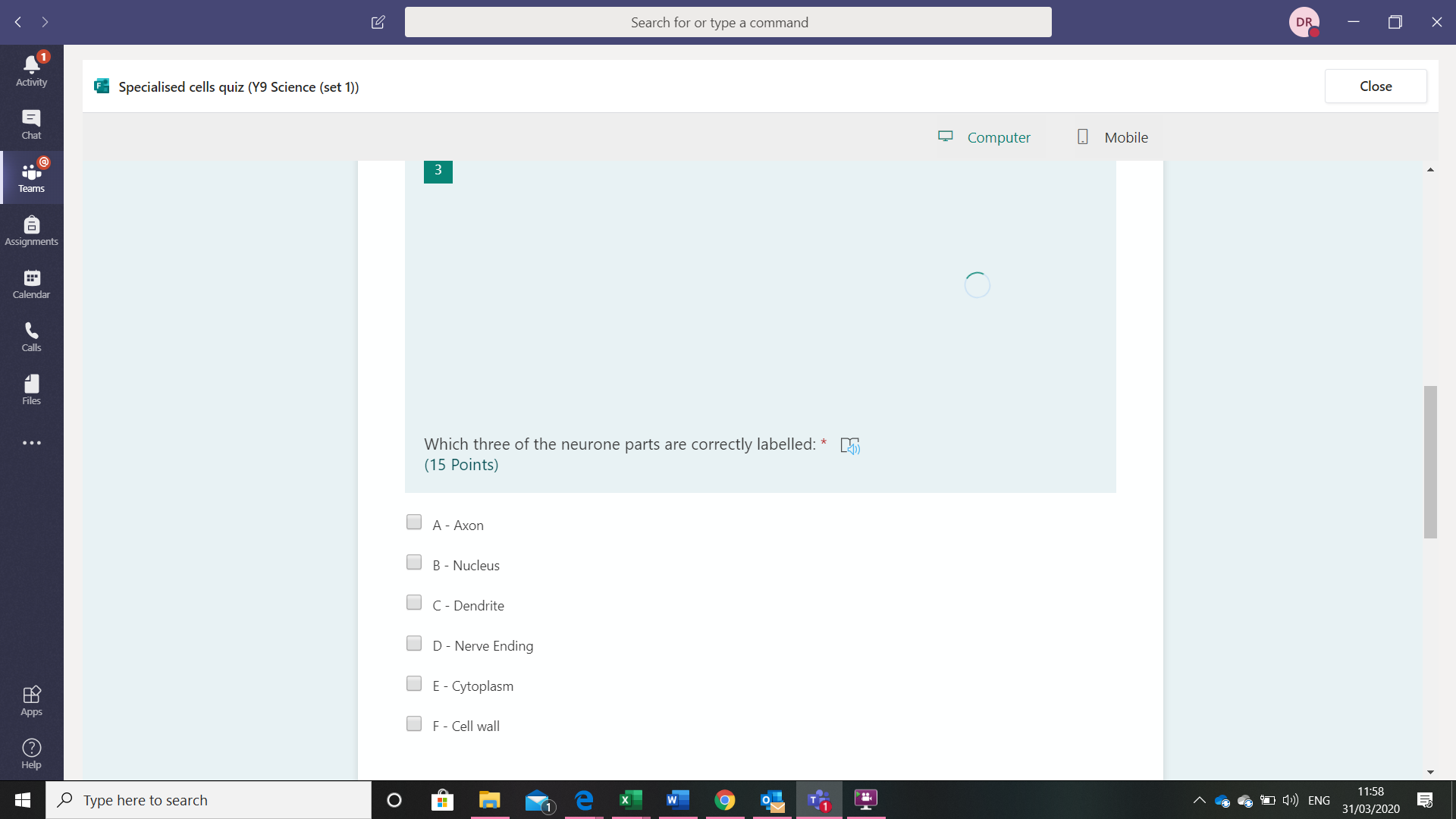Start a new chat
The width and height of the screenshot is (1456, 819).
[x=378, y=22]
